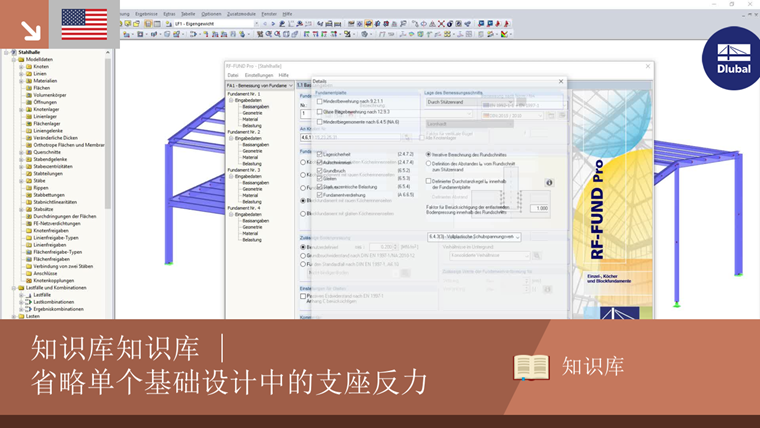Uncheck the Fundamentverdrehung checkbox

pos(319,195)
